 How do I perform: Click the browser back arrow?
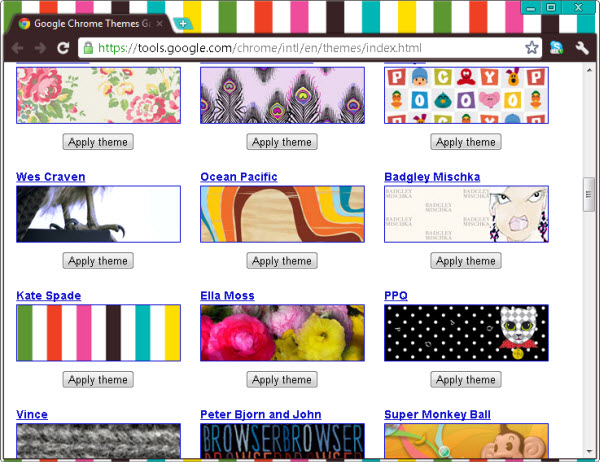click(x=17, y=47)
